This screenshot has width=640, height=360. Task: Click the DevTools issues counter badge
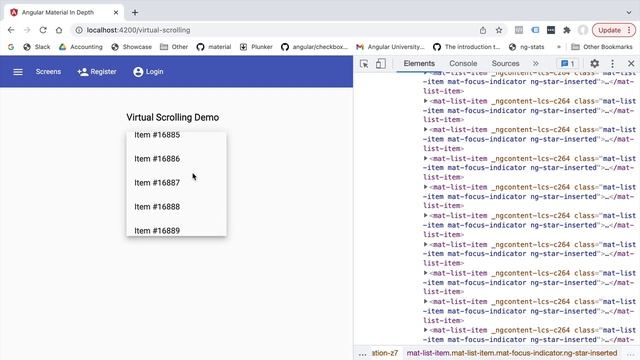(567, 64)
